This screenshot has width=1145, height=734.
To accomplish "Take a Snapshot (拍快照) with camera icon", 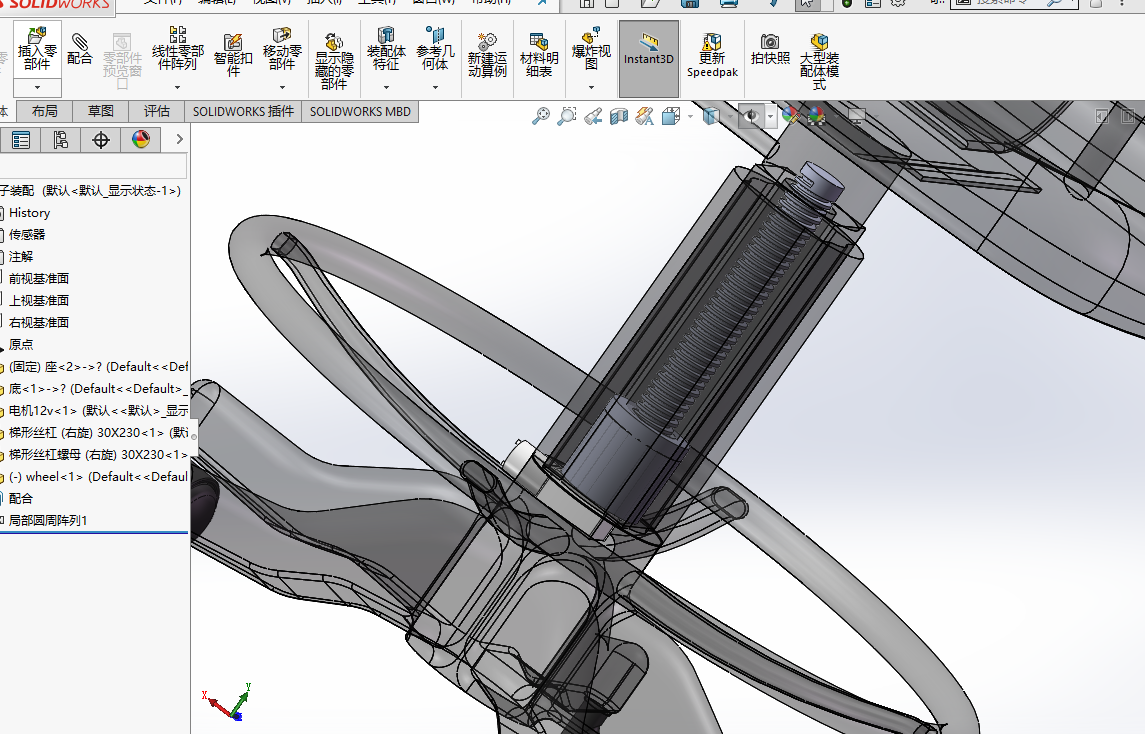I will (x=770, y=49).
